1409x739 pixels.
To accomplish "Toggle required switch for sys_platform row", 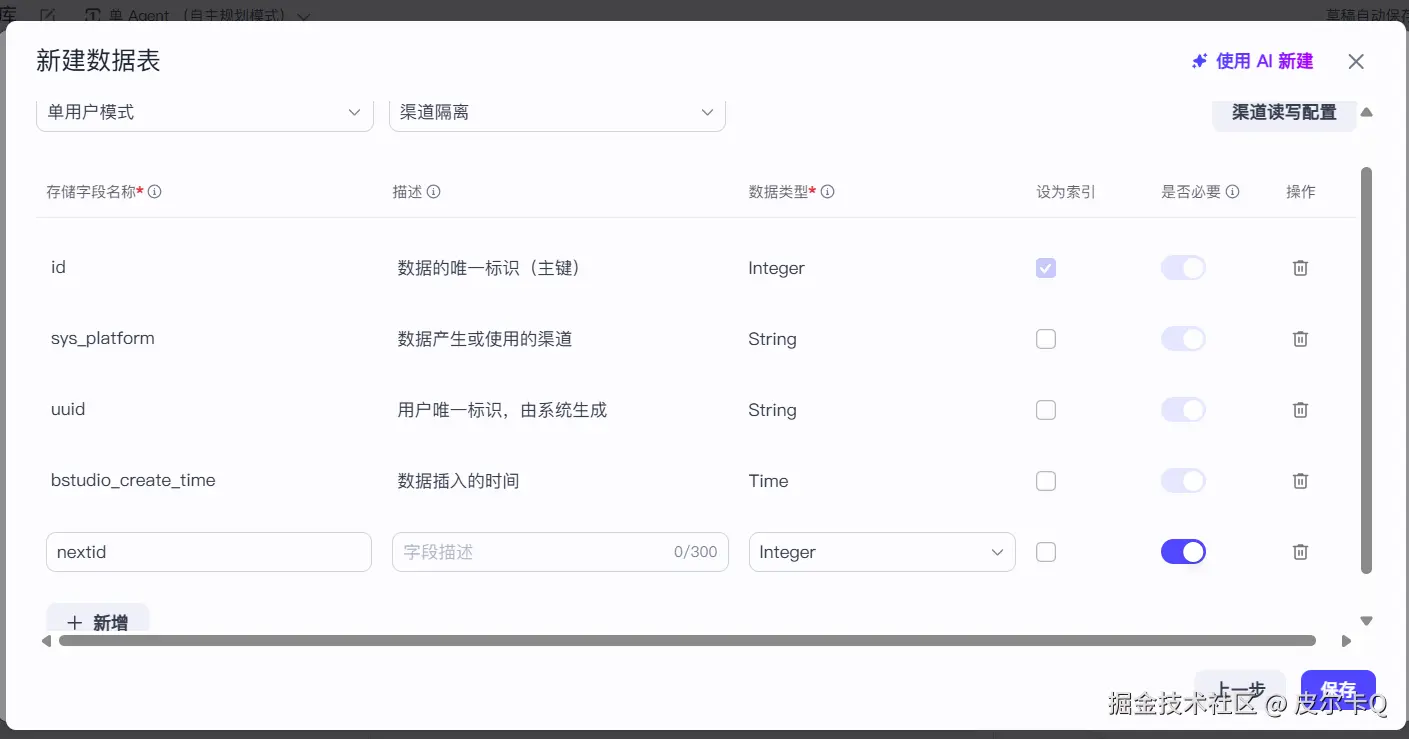I will (1183, 339).
